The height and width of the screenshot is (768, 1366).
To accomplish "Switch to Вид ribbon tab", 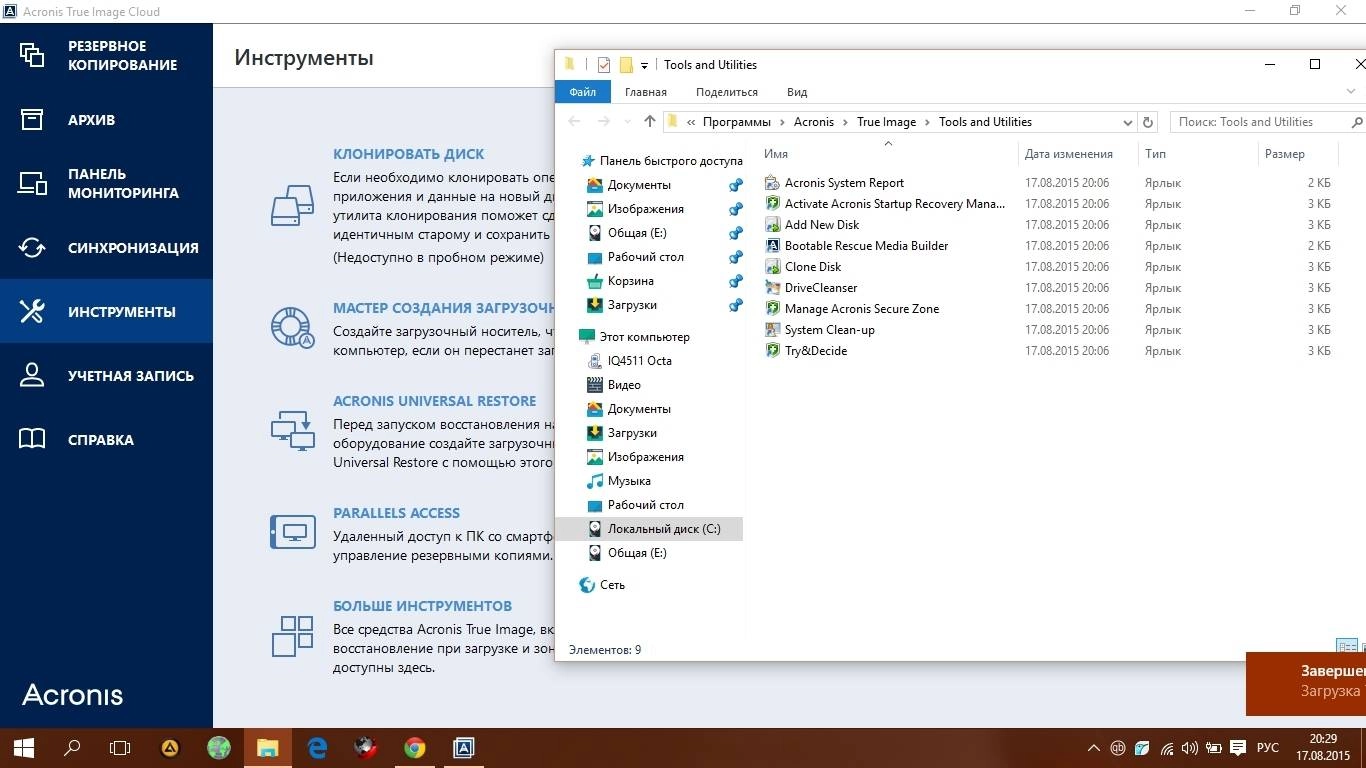I will tap(797, 92).
